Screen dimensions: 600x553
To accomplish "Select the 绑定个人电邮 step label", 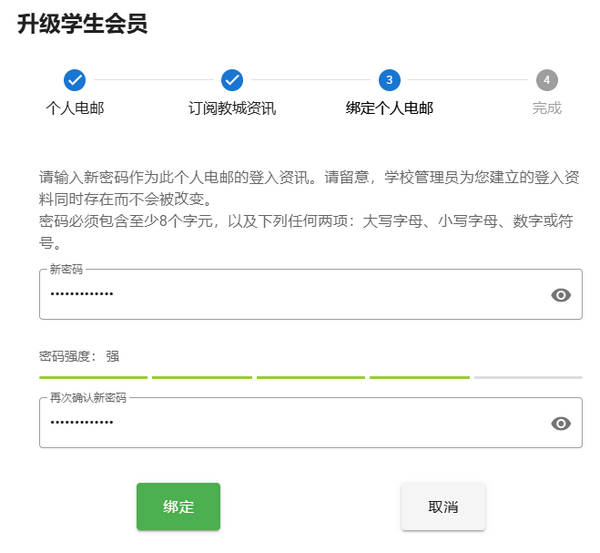I will (x=389, y=108).
